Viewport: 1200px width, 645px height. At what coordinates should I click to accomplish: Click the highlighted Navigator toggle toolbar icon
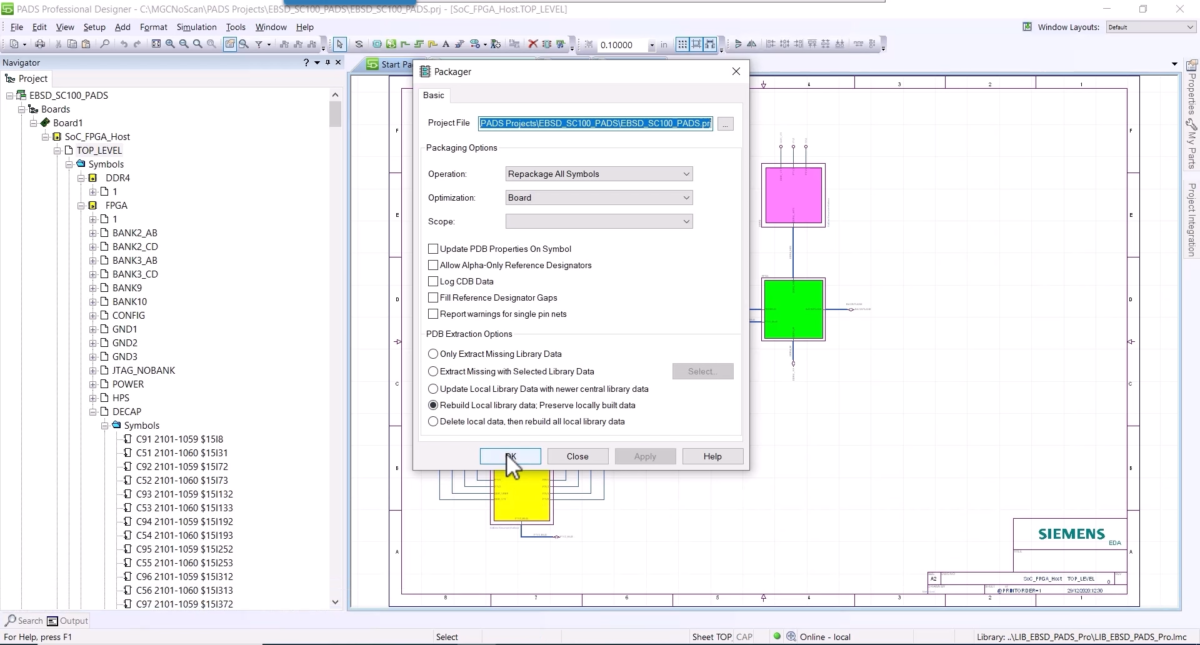tap(230, 44)
